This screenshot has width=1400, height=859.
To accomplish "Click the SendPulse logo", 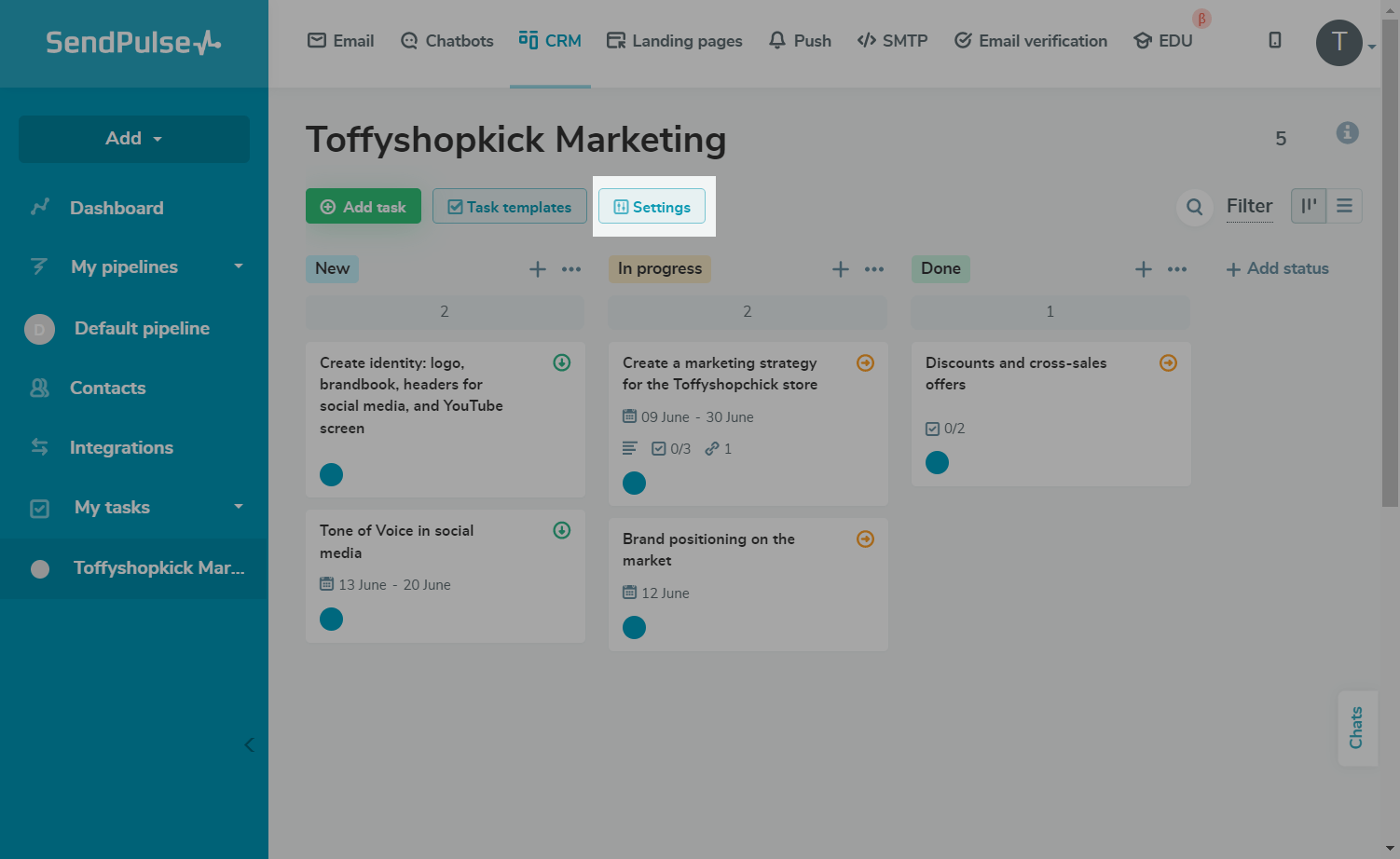I will (133, 43).
